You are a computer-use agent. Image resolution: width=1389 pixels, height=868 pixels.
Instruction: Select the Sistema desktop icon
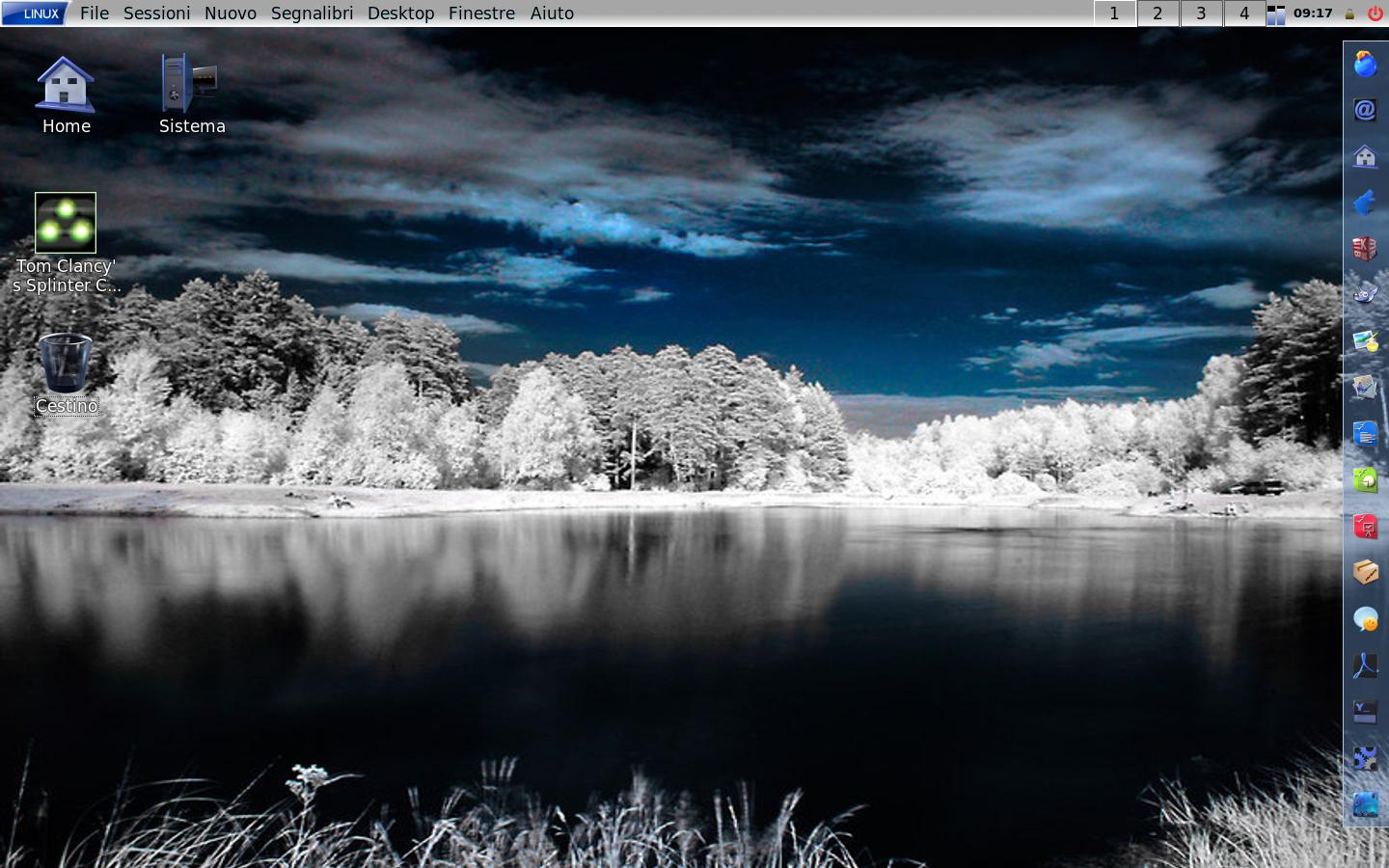pyautogui.click(x=192, y=95)
